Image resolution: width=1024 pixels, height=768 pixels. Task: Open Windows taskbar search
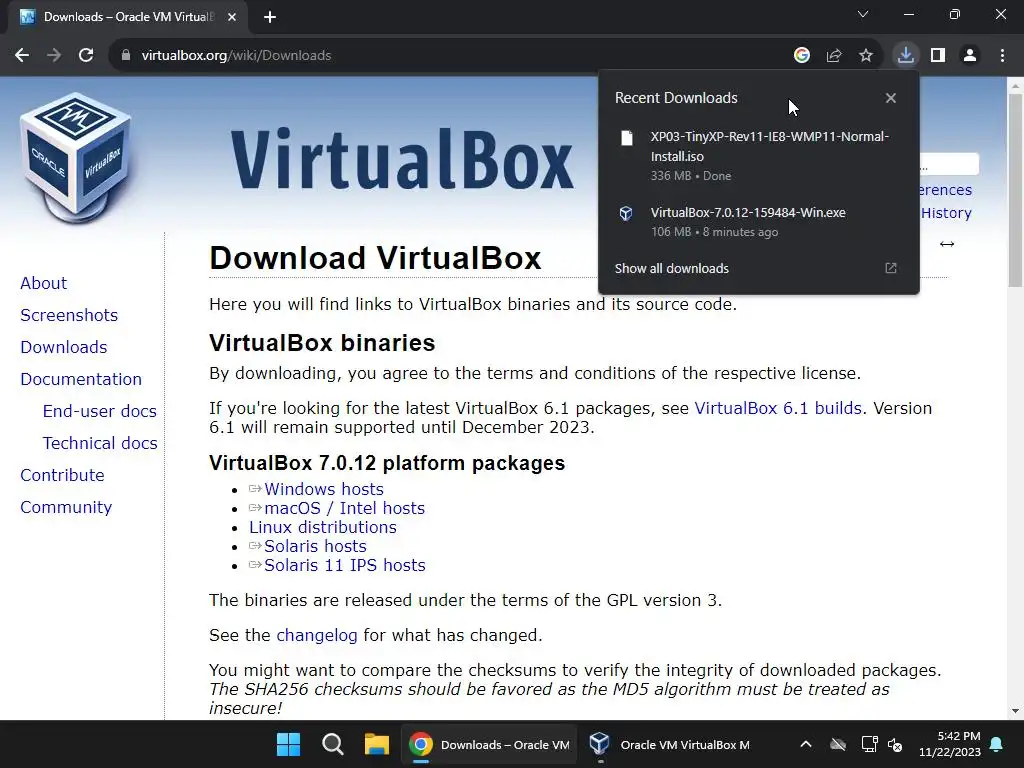coord(332,744)
